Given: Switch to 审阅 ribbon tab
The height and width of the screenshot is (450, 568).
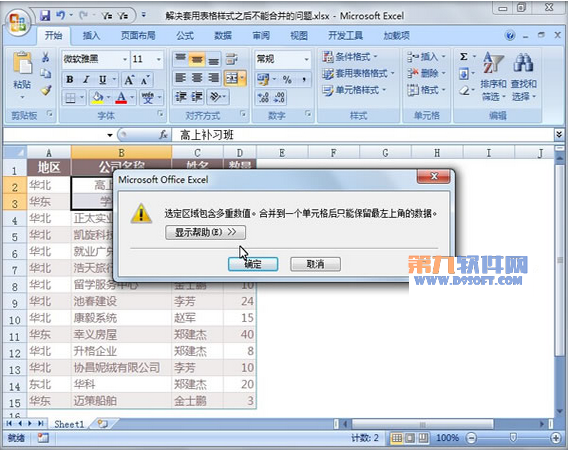Looking at the screenshot, I should coord(261,36).
